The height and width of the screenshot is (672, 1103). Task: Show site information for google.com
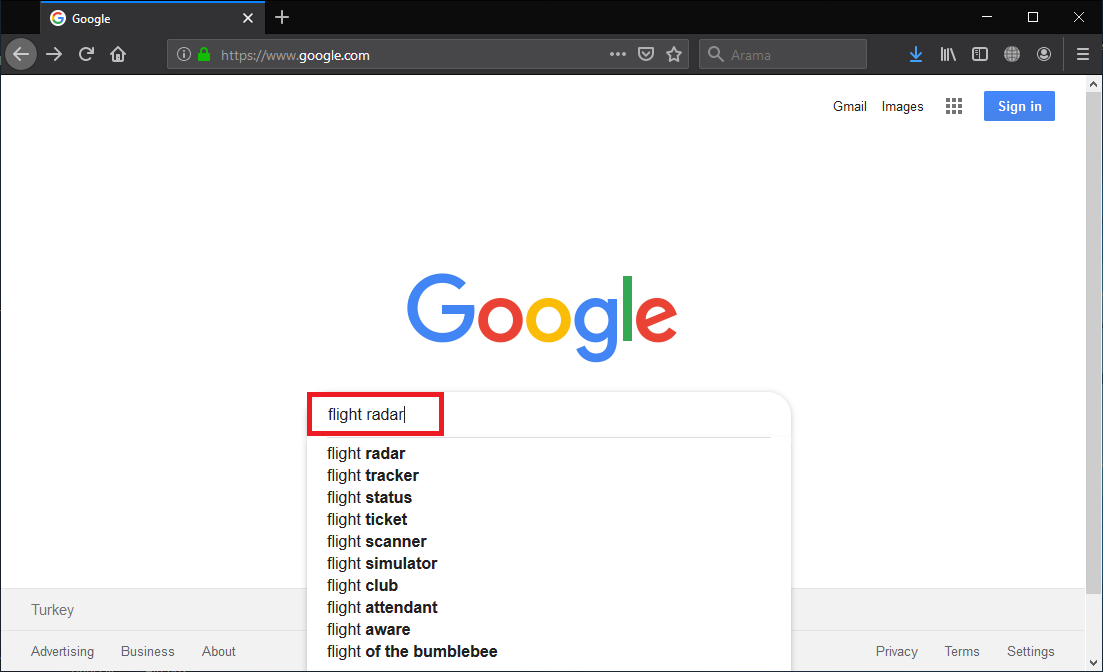coord(184,55)
